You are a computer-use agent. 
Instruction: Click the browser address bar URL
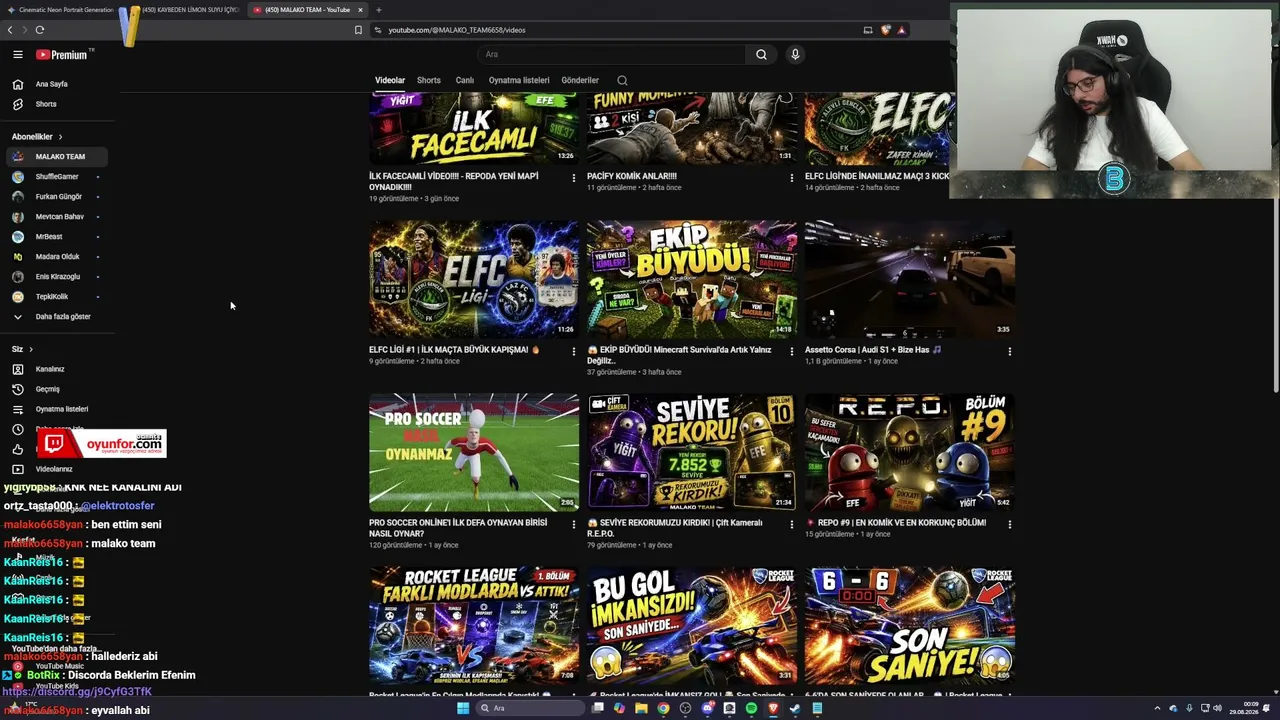click(457, 30)
